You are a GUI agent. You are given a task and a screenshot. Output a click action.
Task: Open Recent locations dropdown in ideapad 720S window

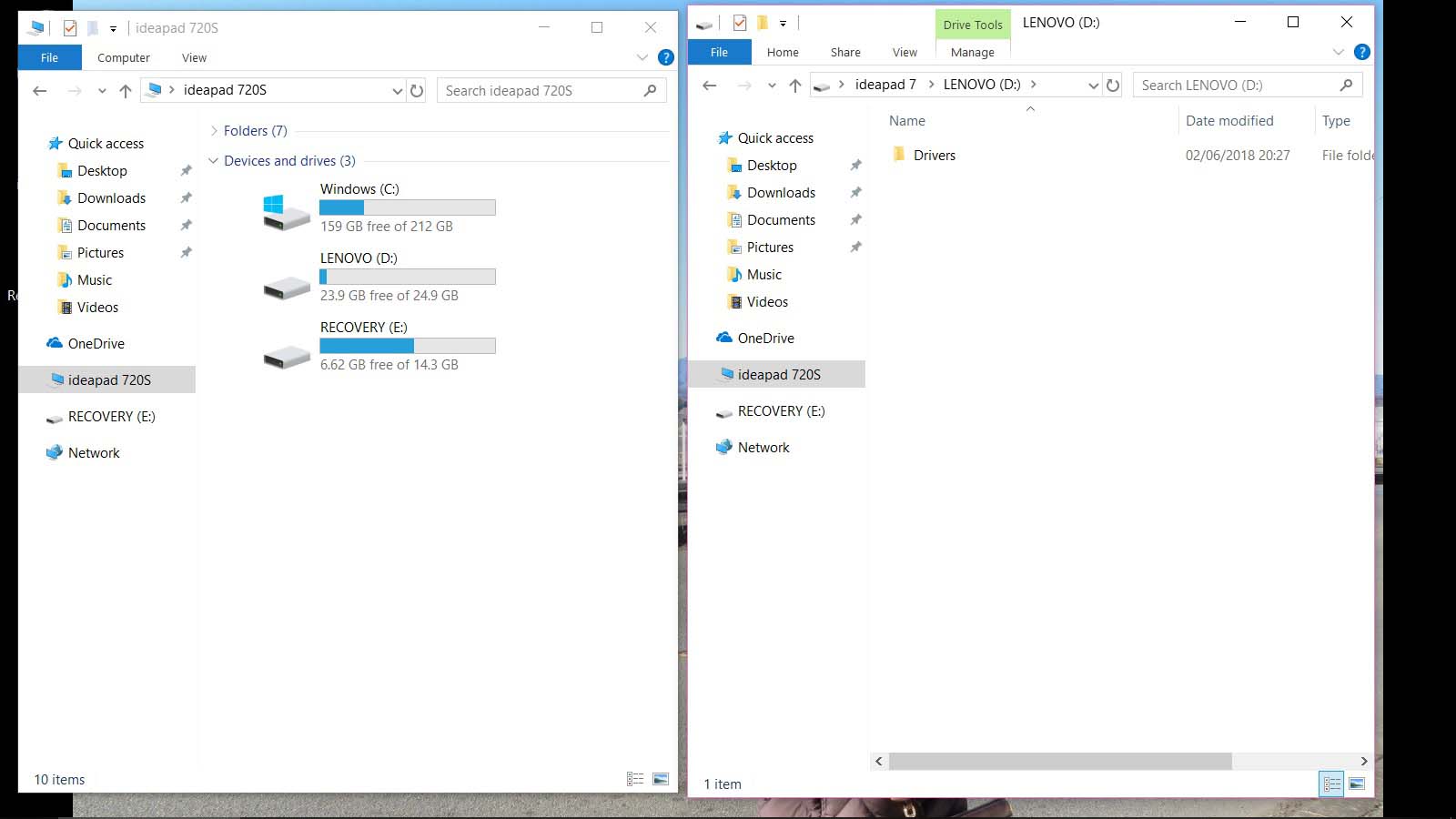(x=102, y=91)
